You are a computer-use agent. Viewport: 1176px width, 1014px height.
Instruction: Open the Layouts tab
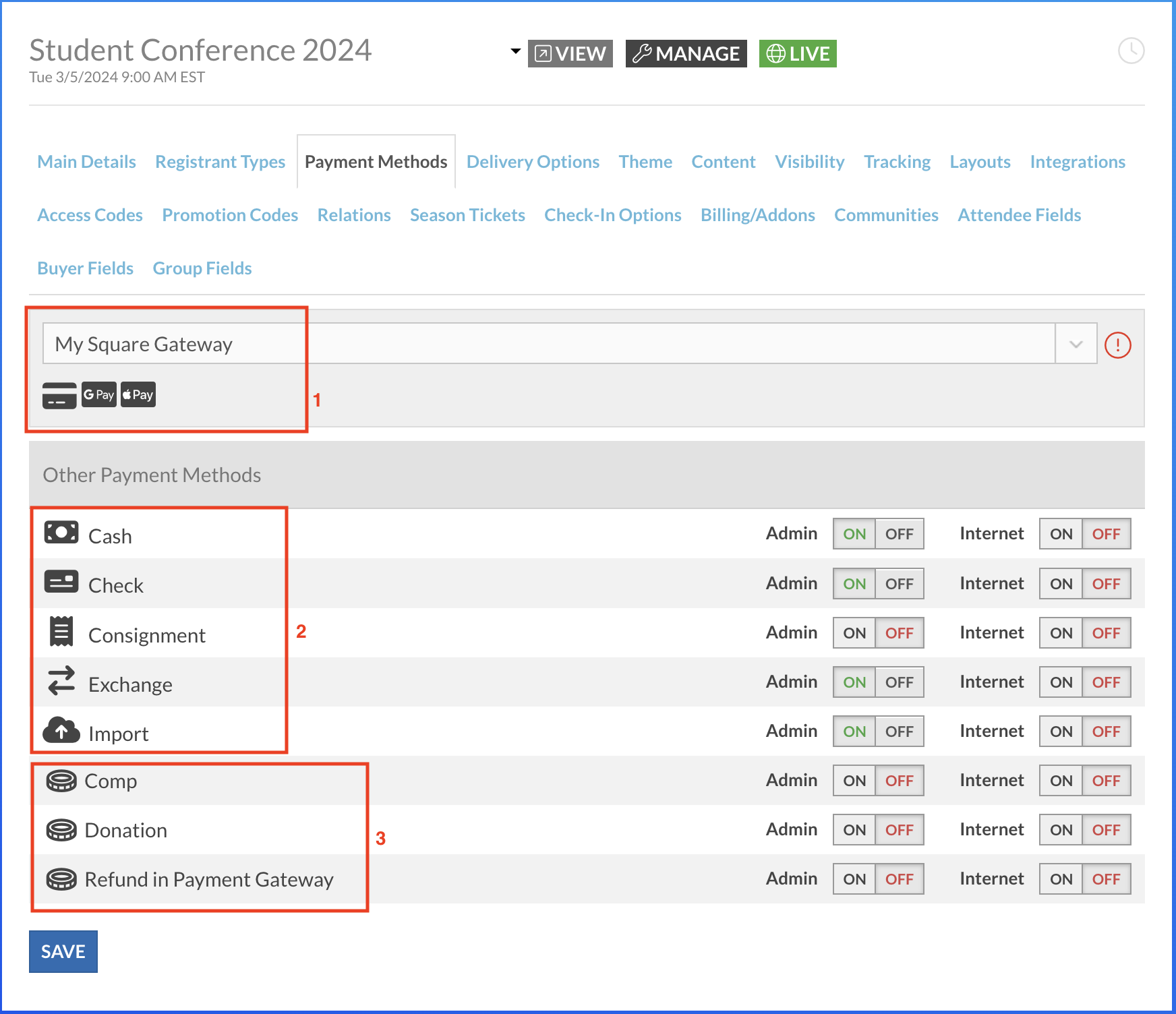click(980, 162)
